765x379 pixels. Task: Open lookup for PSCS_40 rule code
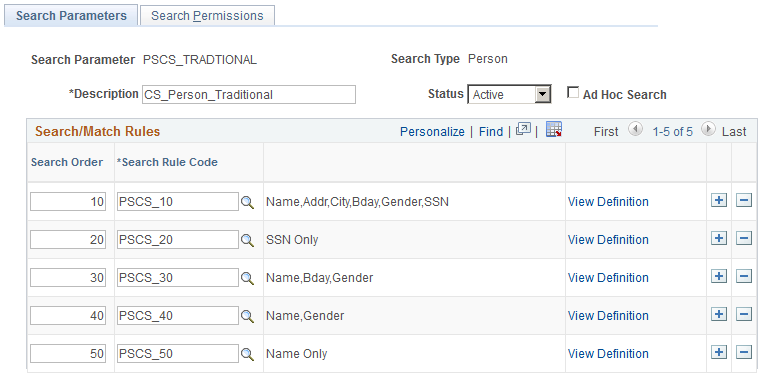pyautogui.click(x=248, y=317)
